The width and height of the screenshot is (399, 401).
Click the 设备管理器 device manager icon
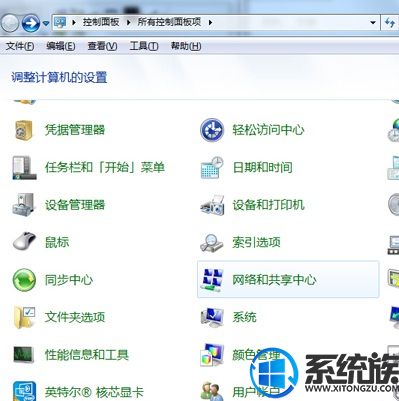tap(24, 204)
